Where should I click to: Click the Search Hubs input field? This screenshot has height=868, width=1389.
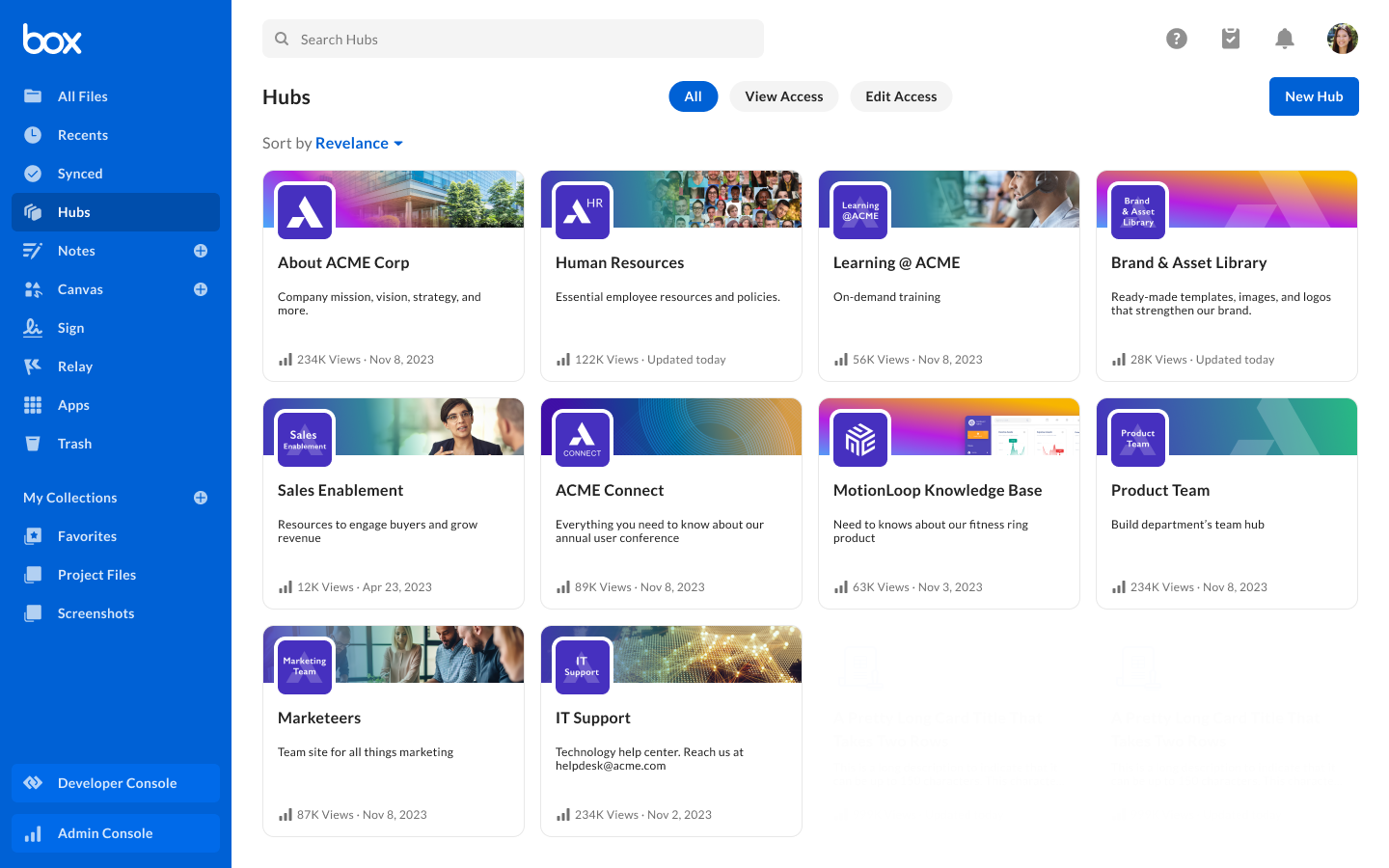[x=513, y=40]
